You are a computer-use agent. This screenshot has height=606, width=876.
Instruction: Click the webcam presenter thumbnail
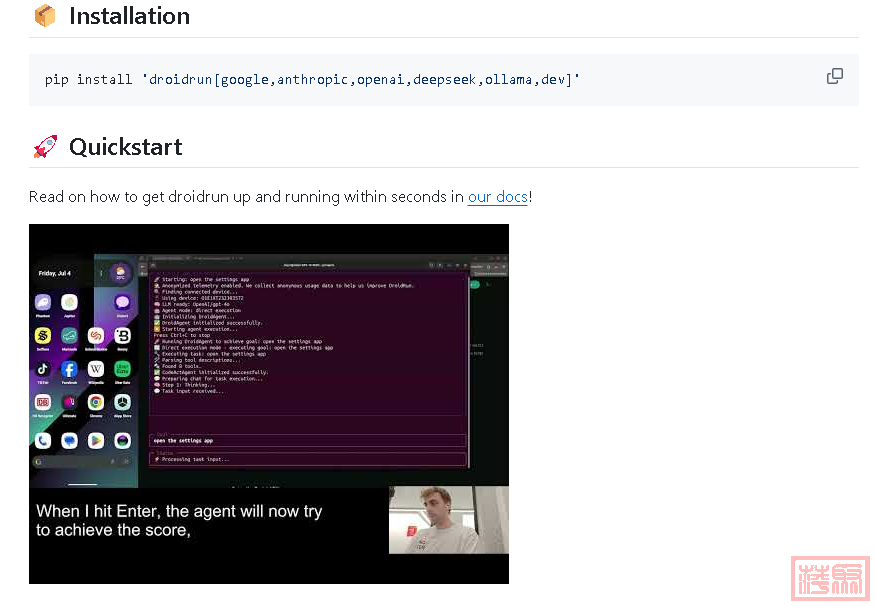448,520
